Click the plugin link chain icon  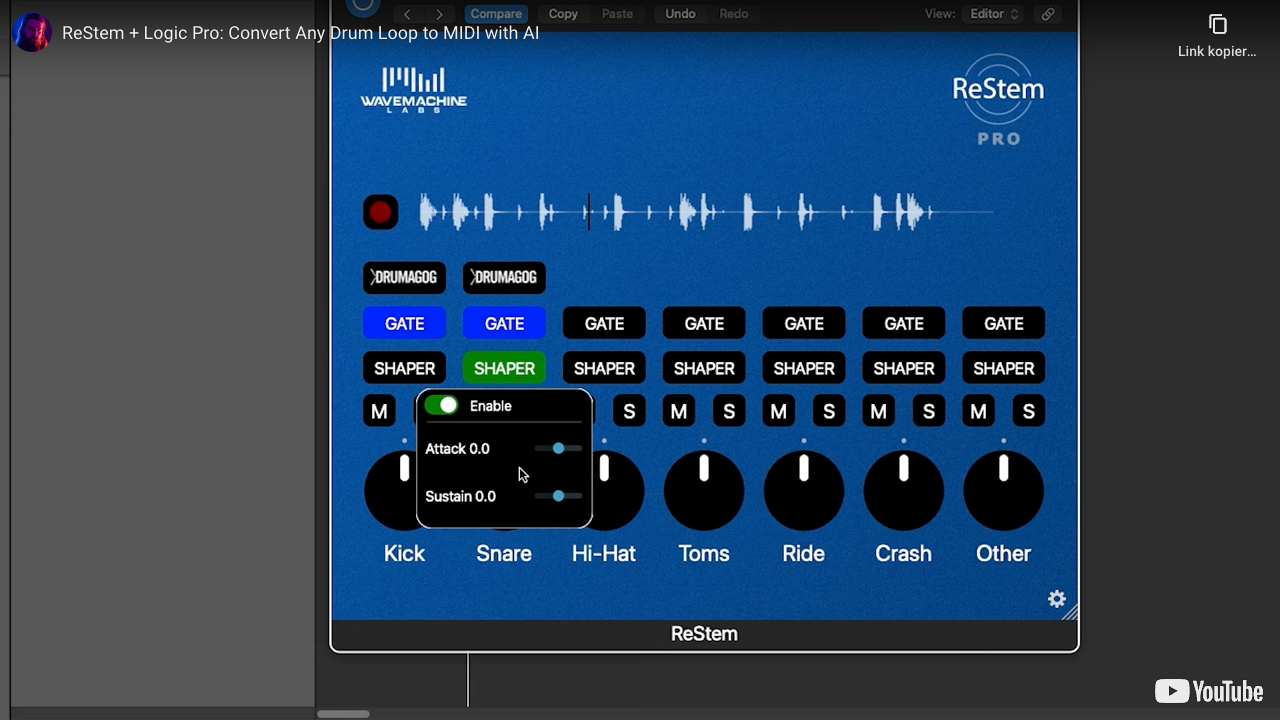tap(1047, 14)
